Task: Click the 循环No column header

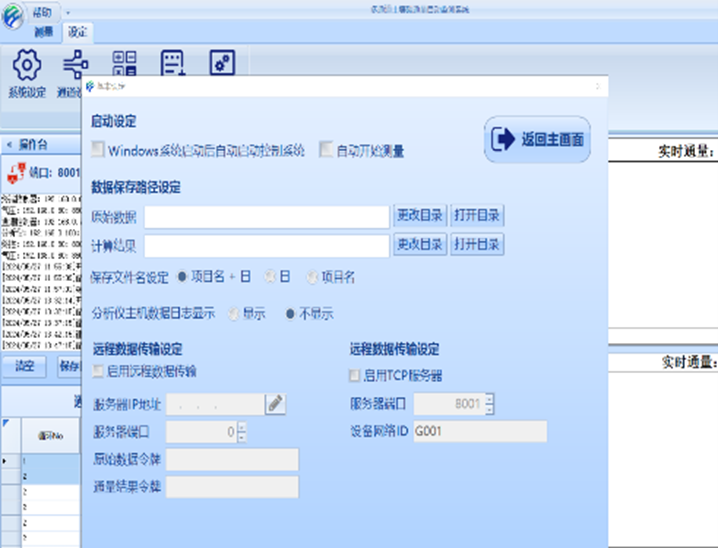Action: point(50,436)
